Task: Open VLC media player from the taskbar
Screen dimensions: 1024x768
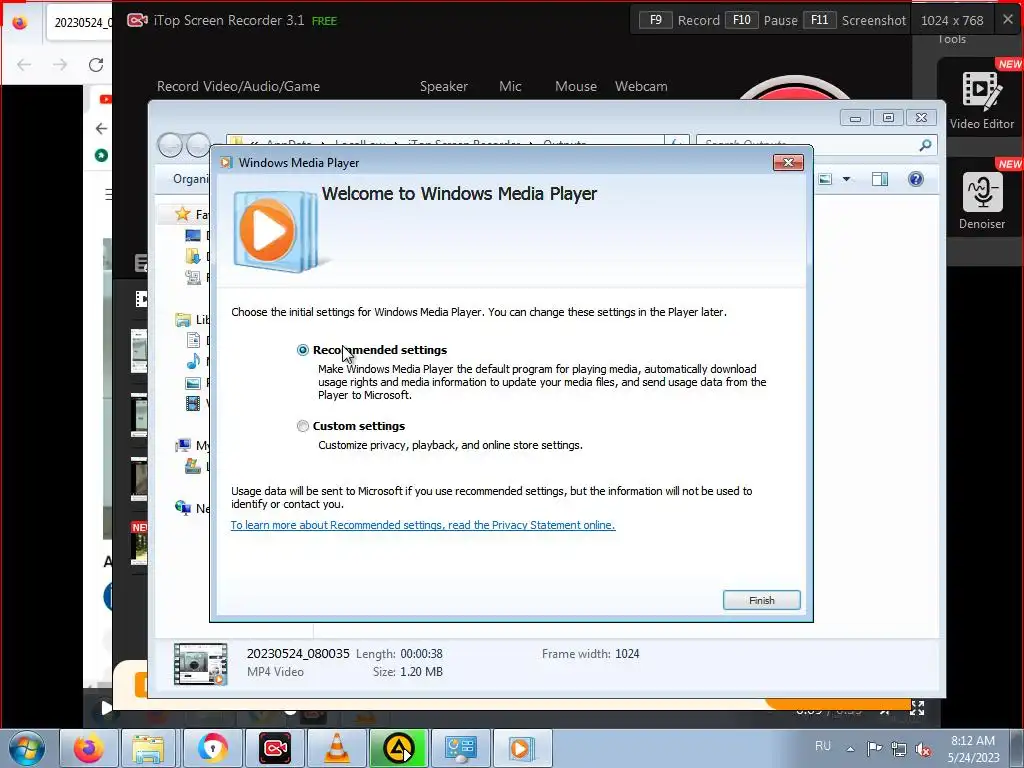Action: tap(336, 748)
